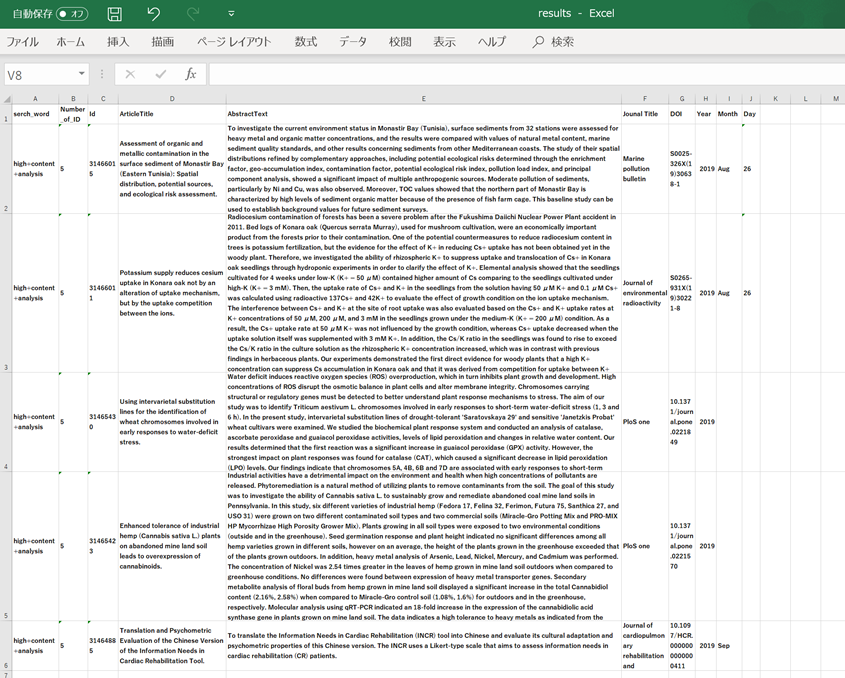Click the formula bar confirm checkmark icon
This screenshot has width=845, height=678.
coord(161,74)
